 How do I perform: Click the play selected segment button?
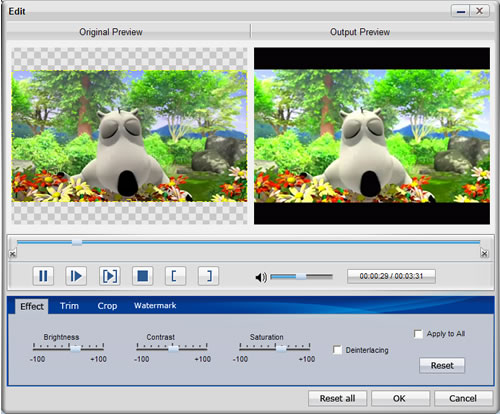(109, 276)
